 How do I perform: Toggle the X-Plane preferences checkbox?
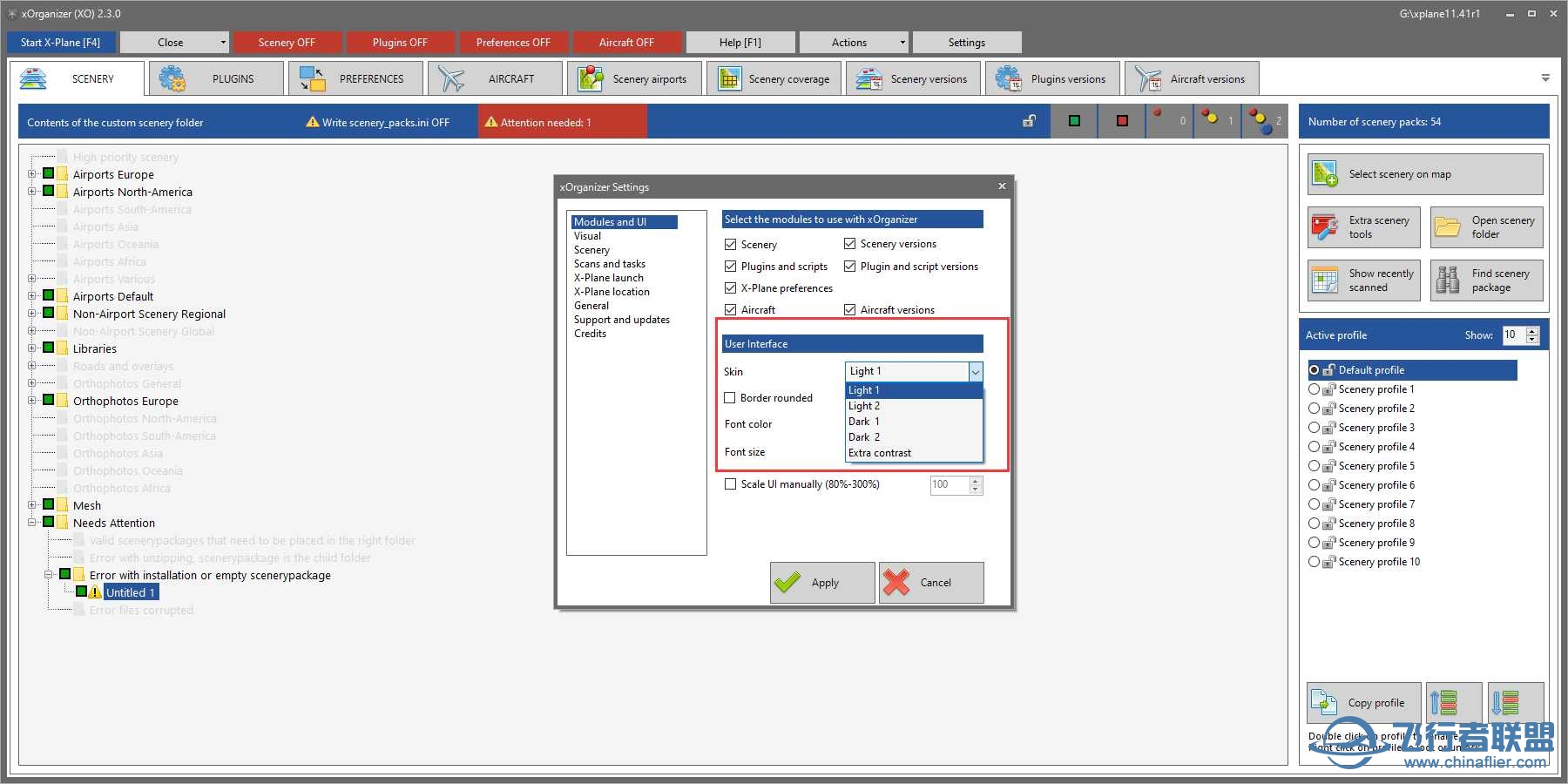(x=731, y=288)
